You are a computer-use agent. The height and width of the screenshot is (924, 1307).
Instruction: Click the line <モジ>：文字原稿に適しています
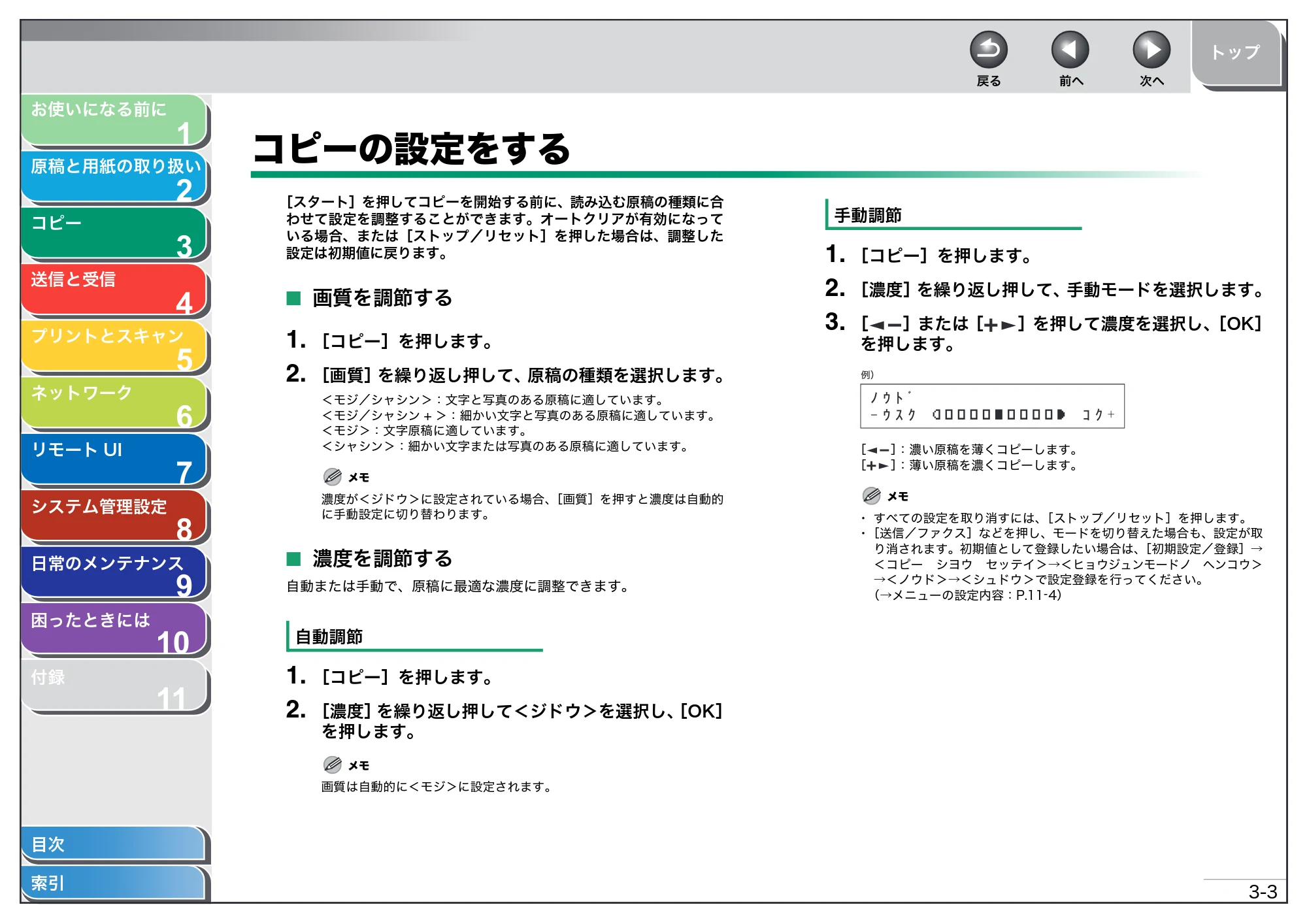pos(425,431)
